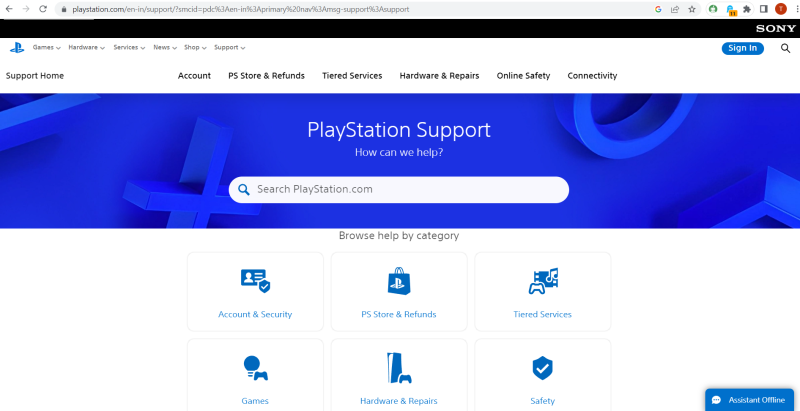Click the Search PlayStation.com input field
This screenshot has height=411, width=800.
click(x=399, y=190)
